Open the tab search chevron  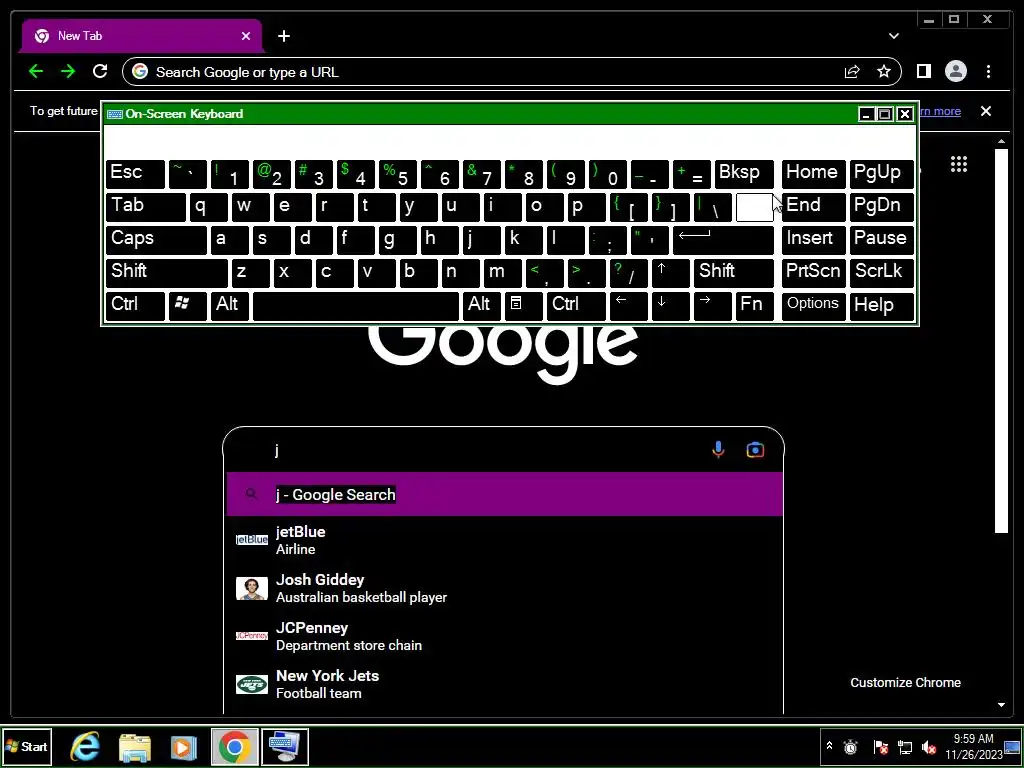[893, 36]
